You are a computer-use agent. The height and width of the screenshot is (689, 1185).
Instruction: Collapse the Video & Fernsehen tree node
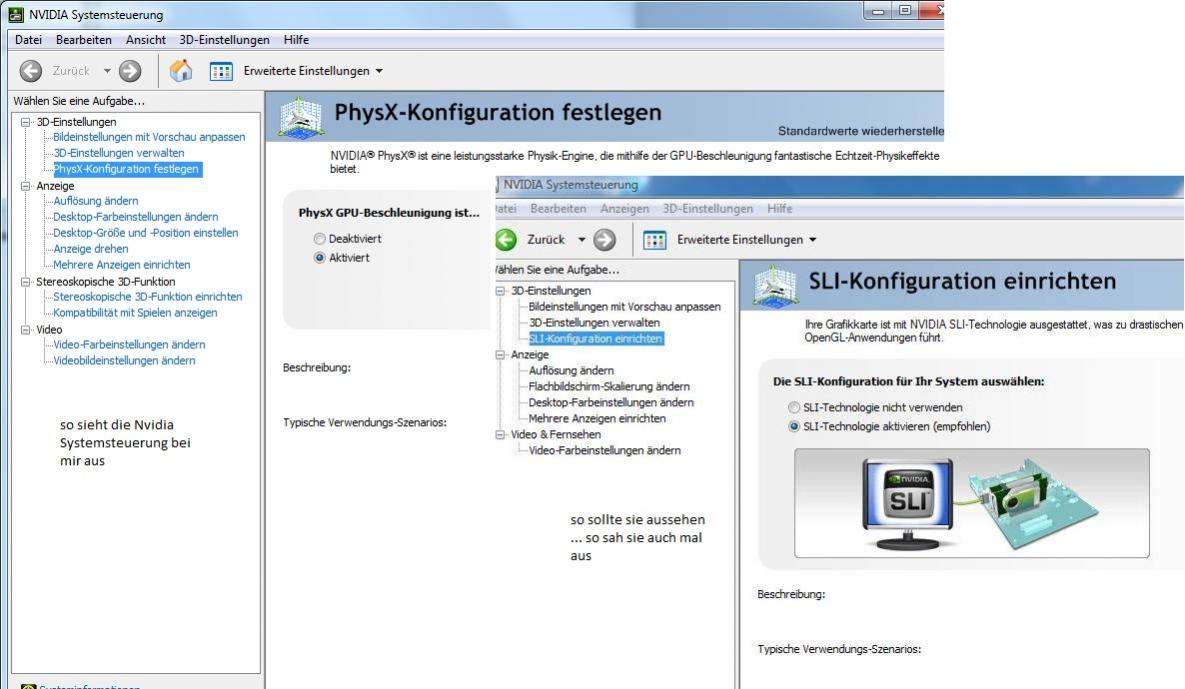click(x=500, y=434)
